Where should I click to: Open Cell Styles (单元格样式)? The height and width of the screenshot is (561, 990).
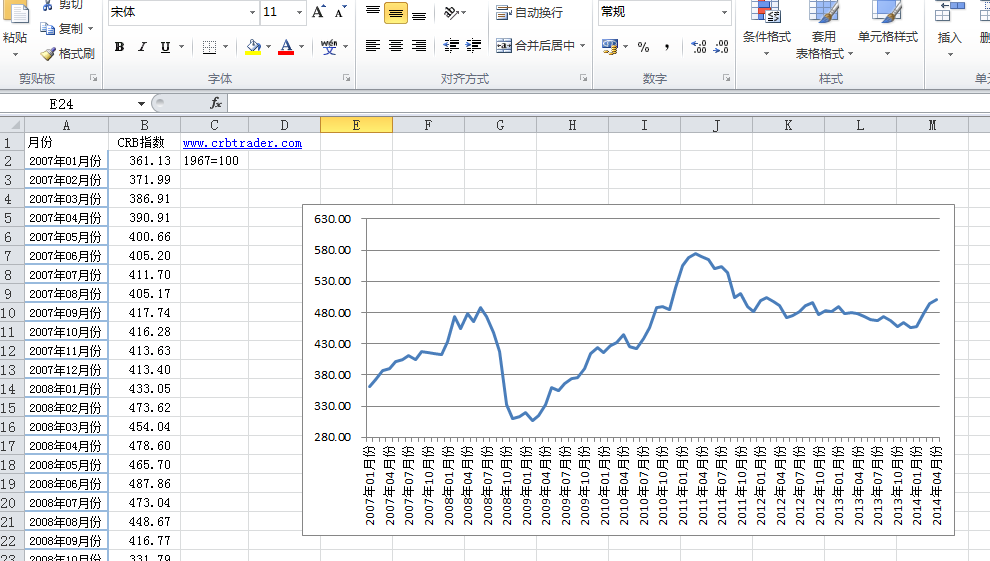pyautogui.click(x=887, y=30)
